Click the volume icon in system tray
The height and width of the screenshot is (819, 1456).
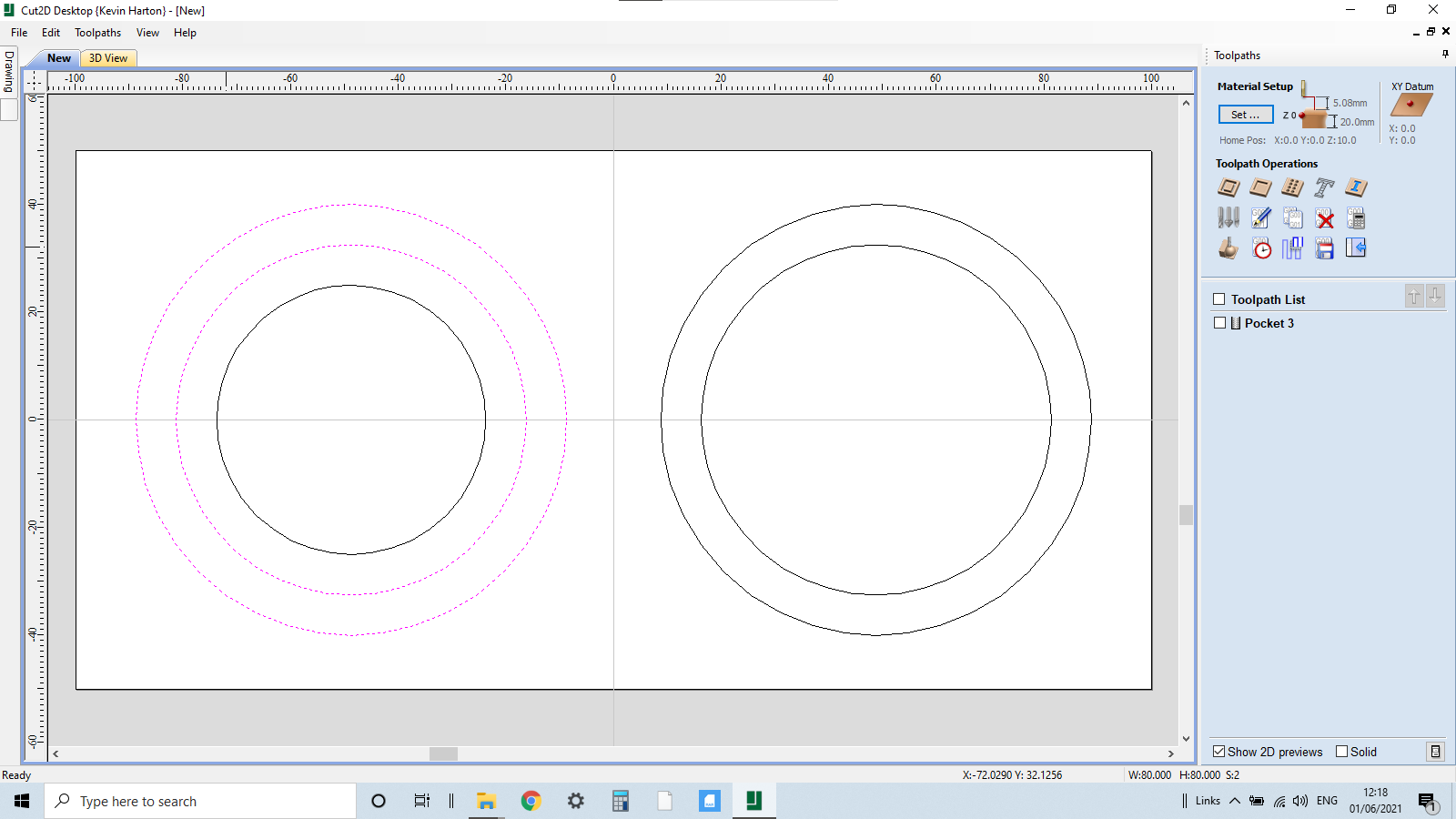1300,801
